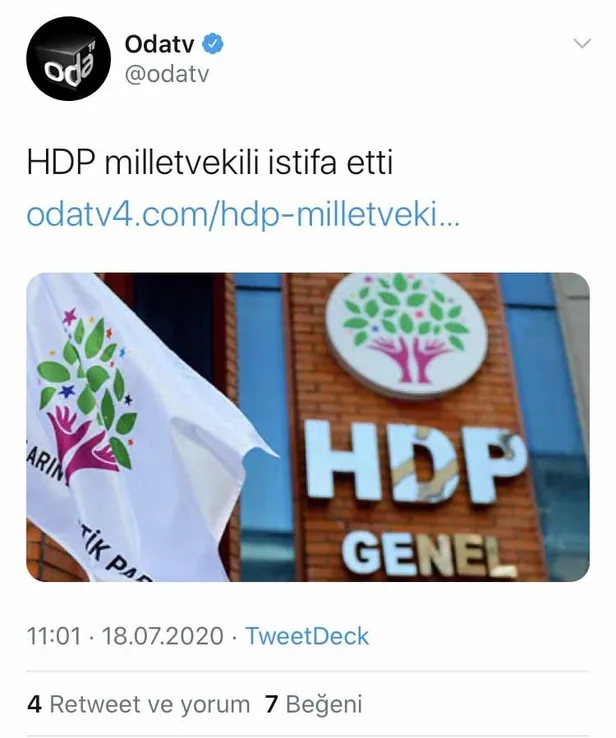616x738 pixels.
Task: View the 4 Retweet ve yorum list
Action: coord(139,705)
